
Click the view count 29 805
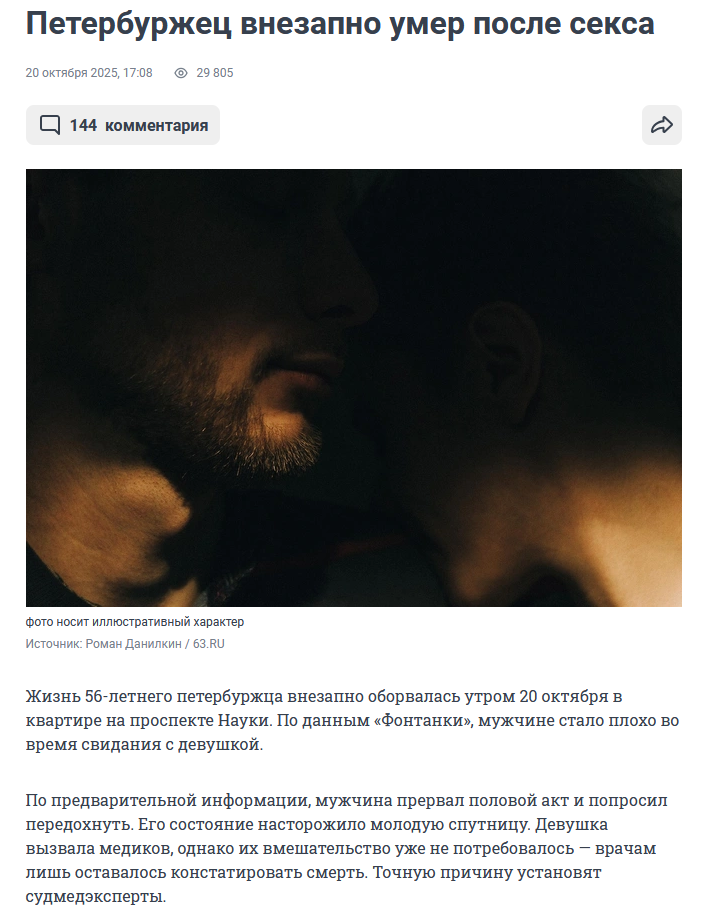point(215,73)
